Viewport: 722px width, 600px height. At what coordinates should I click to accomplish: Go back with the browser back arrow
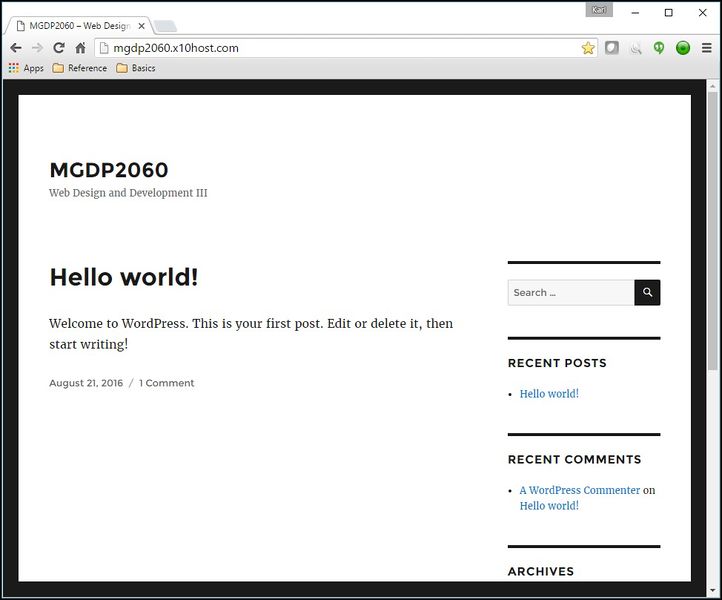[16, 48]
